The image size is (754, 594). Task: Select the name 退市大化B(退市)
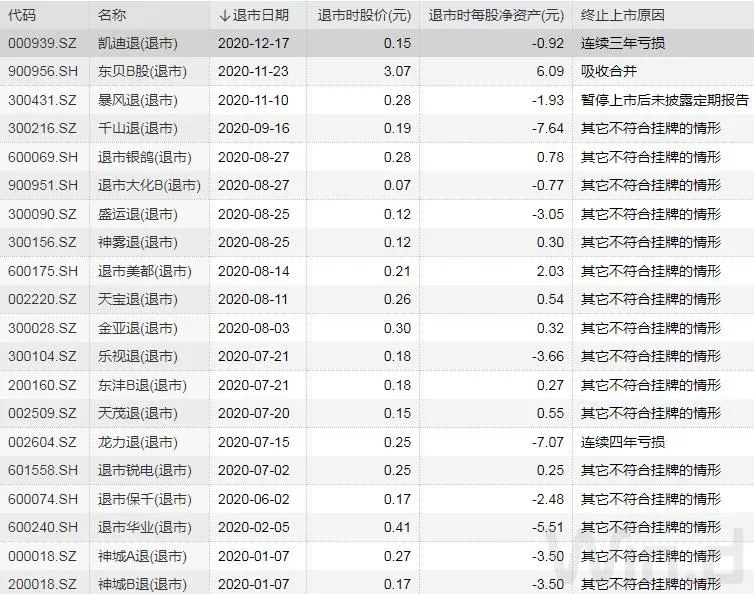[149, 185]
